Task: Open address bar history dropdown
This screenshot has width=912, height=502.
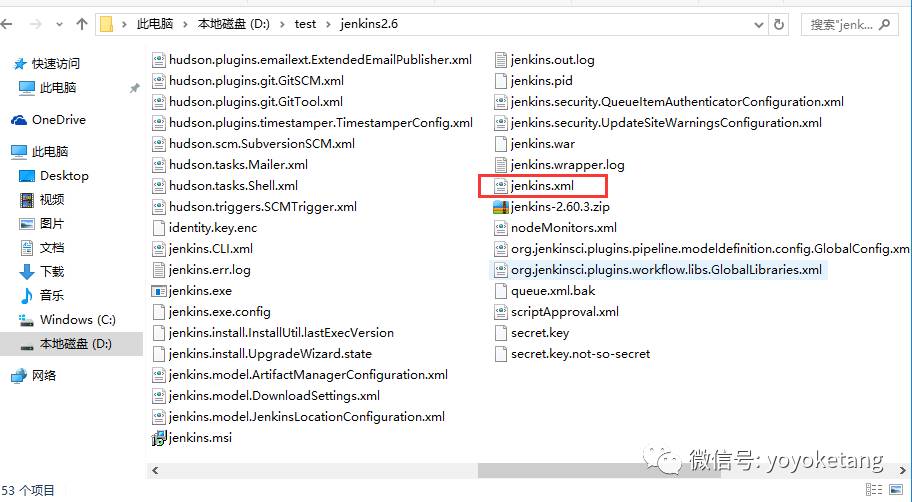Action: (758, 25)
